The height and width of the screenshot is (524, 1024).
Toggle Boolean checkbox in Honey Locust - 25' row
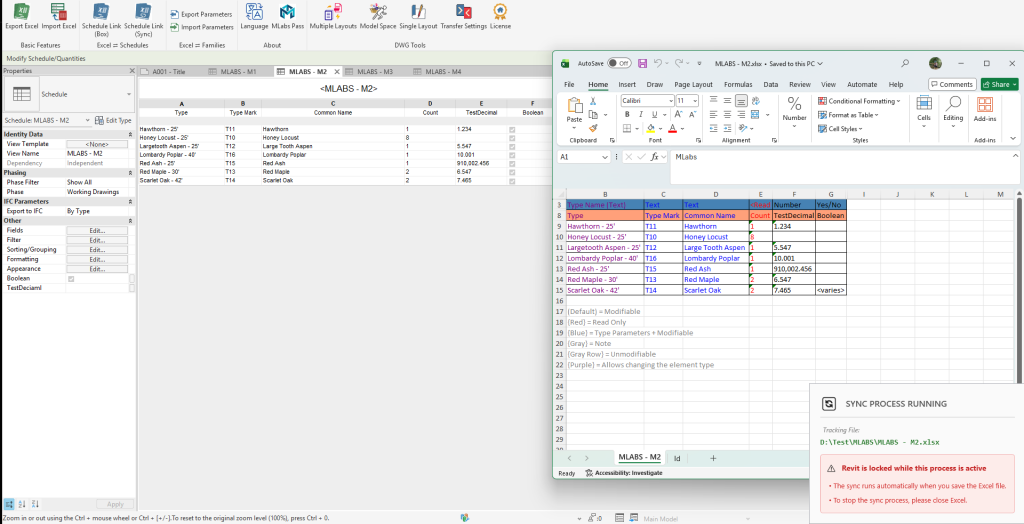pyautogui.click(x=512, y=138)
